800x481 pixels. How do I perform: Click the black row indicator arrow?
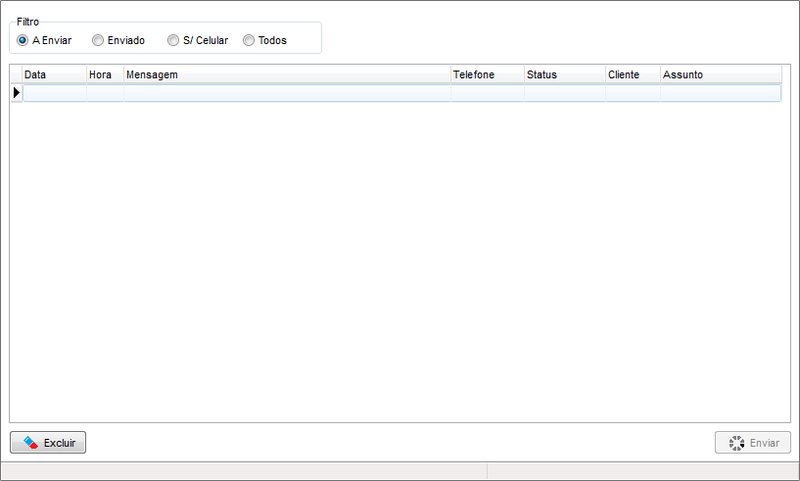click(x=16, y=92)
